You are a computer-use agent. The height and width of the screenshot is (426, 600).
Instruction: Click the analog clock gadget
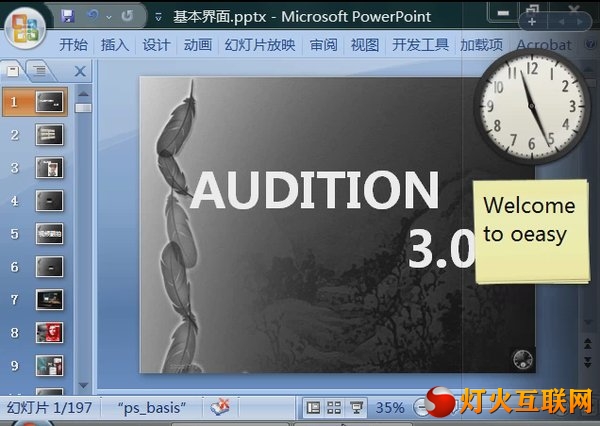click(x=531, y=106)
